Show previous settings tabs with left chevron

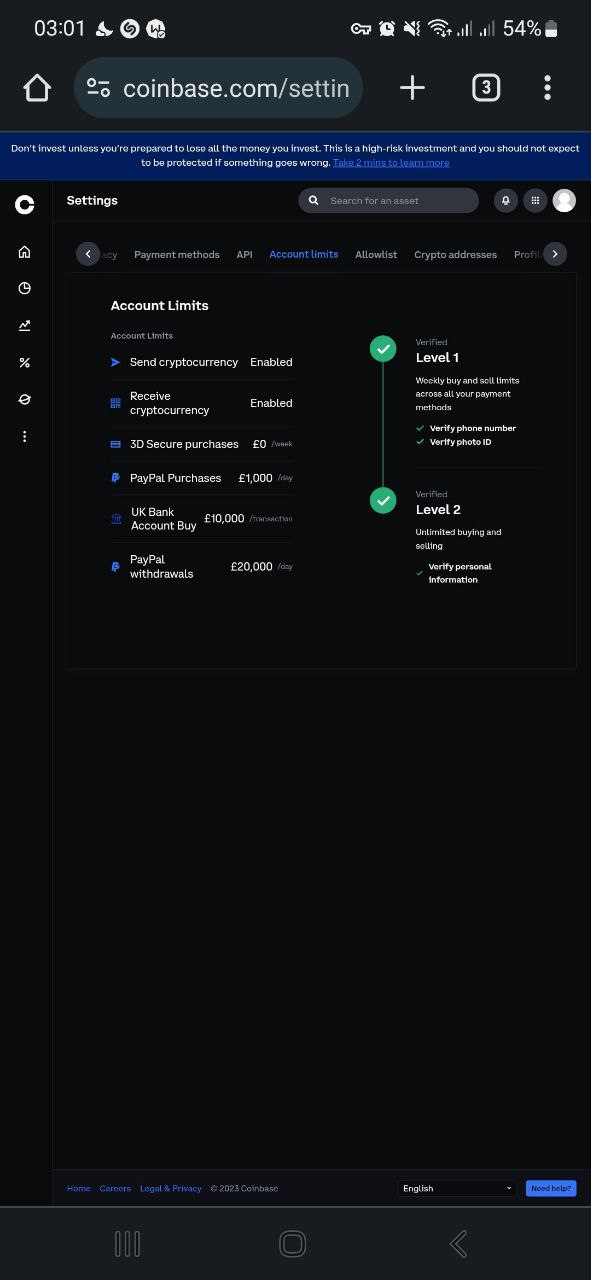88,254
